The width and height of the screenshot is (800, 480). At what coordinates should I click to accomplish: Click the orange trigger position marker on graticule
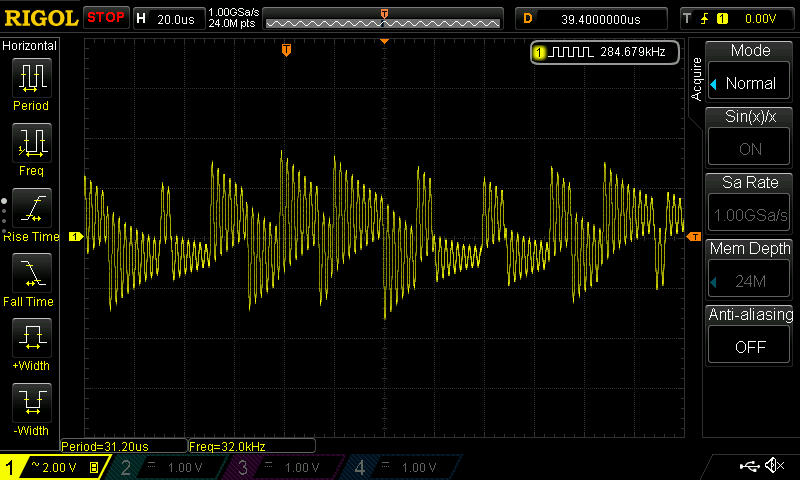286,49
